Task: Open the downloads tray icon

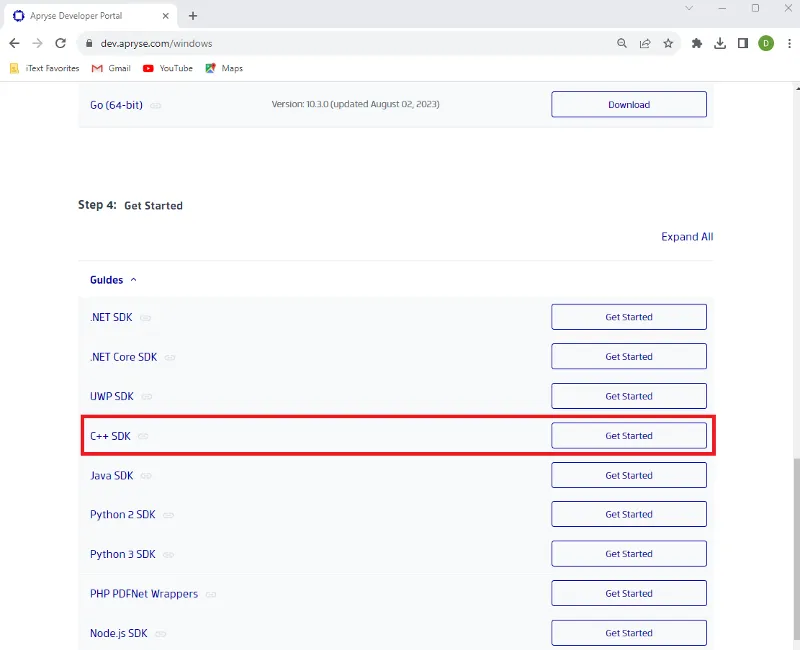Action: (x=720, y=43)
